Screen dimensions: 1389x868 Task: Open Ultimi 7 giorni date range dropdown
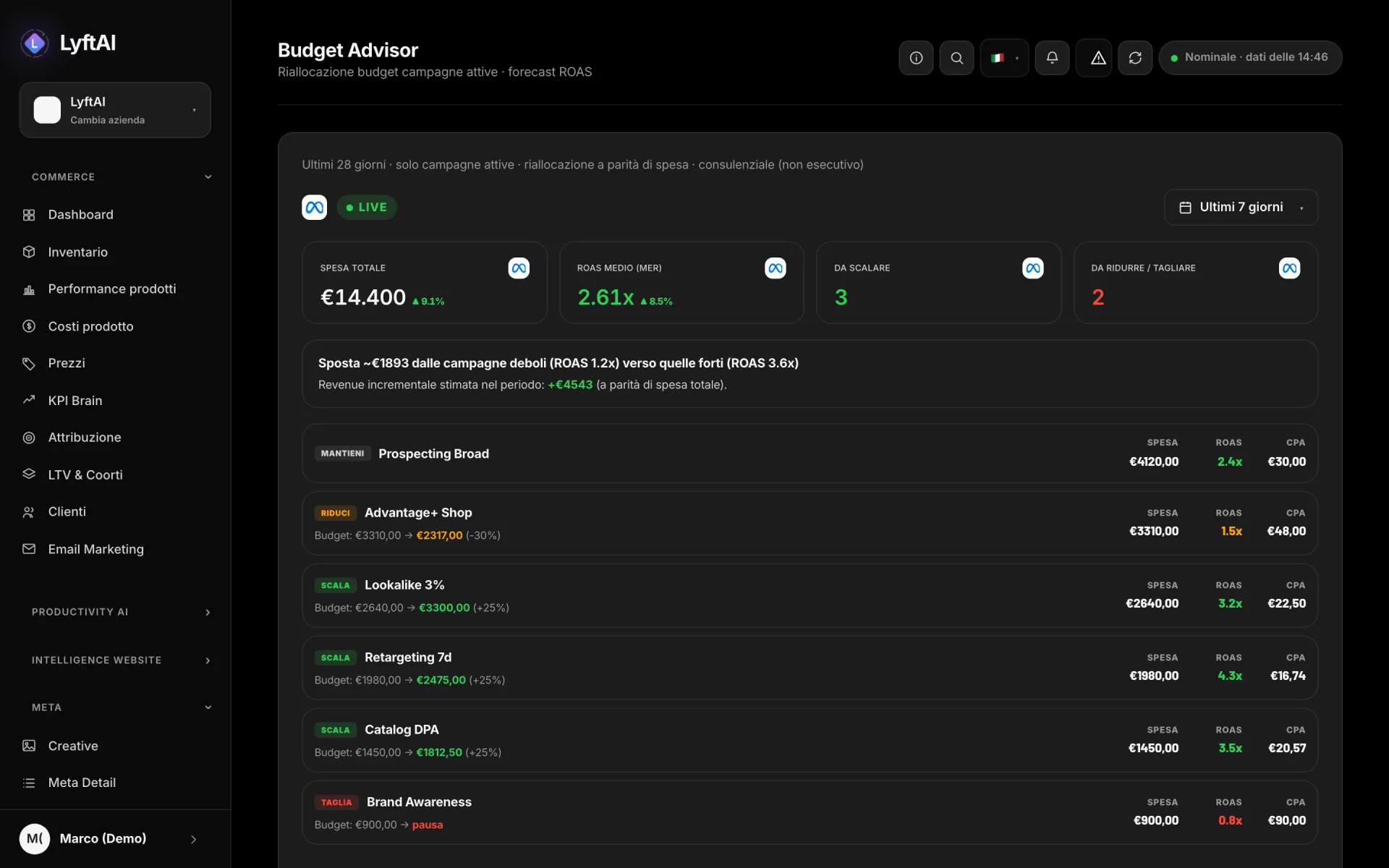click(1241, 208)
